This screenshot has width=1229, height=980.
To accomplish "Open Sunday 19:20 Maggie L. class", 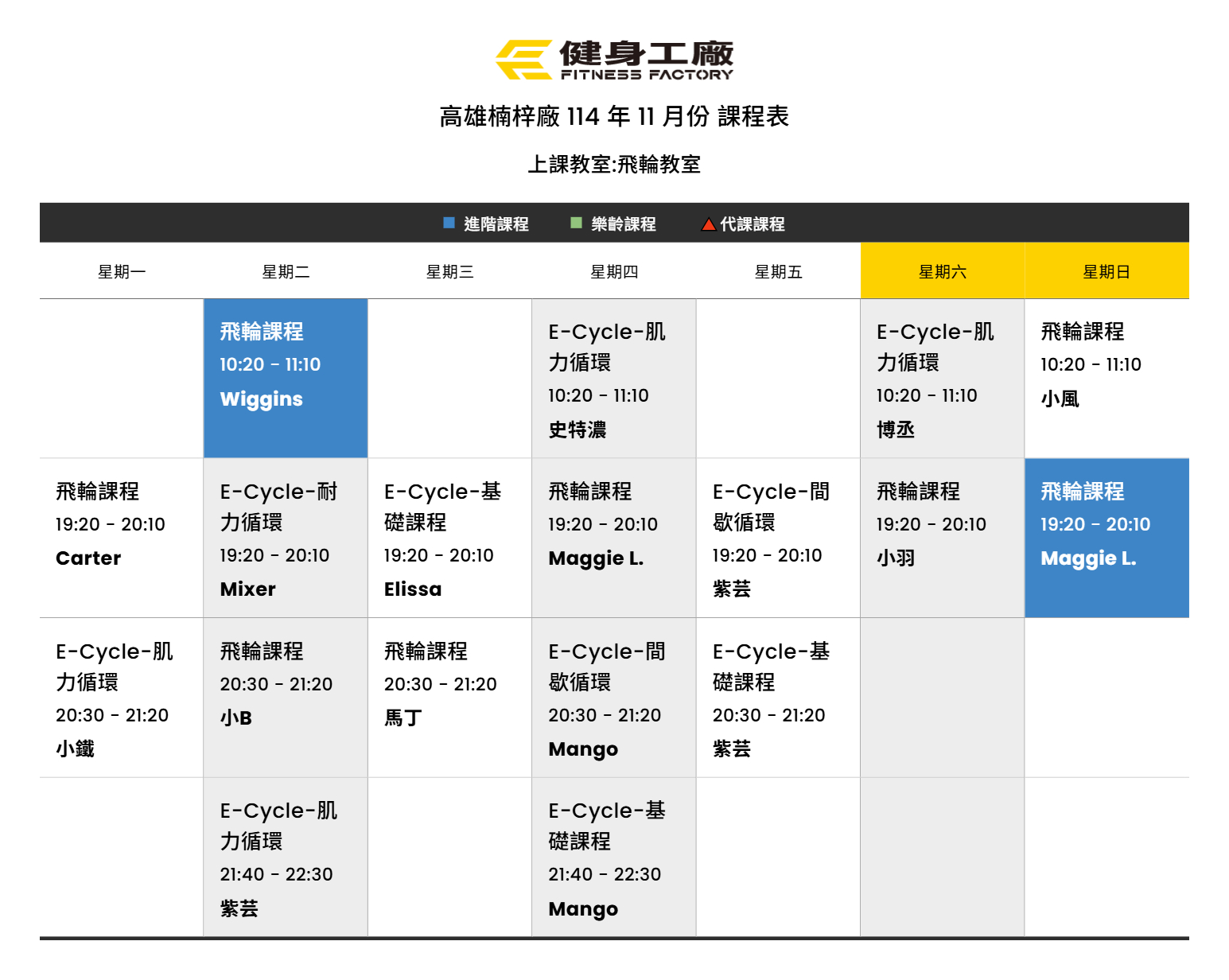I will [x=1106, y=538].
